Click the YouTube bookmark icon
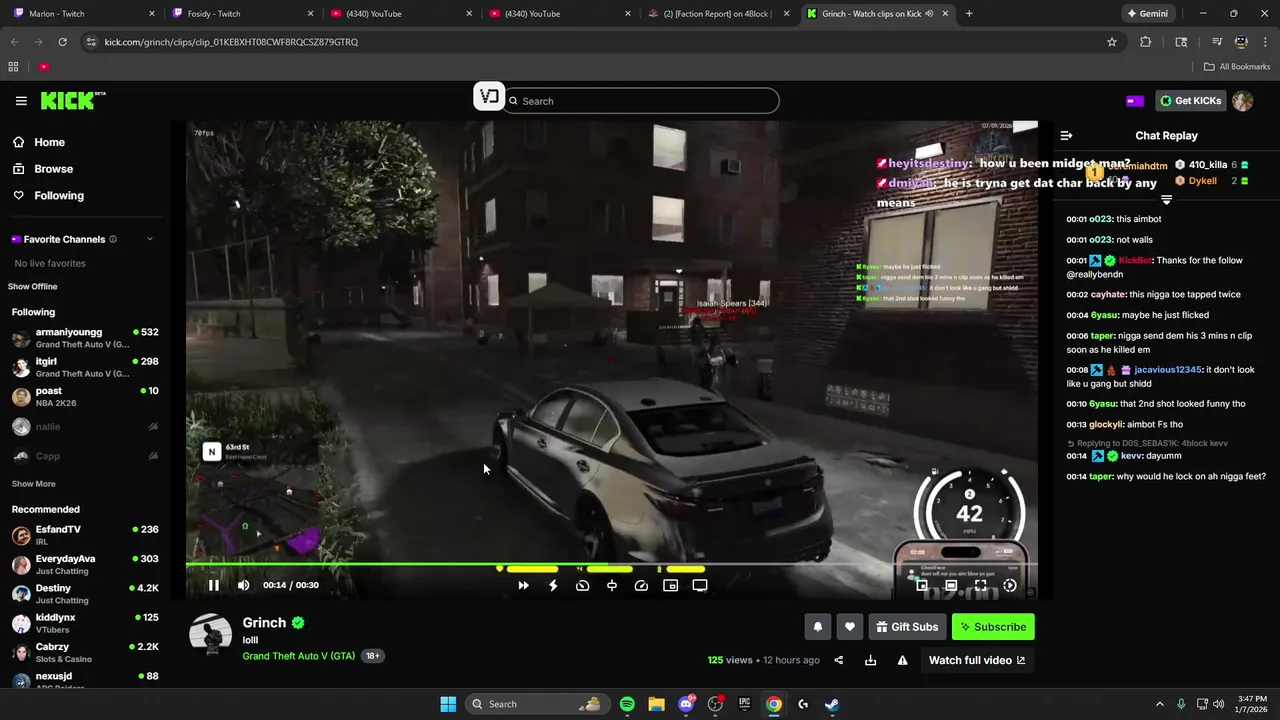Viewport: 1280px width, 720px height. [x=44, y=67]
